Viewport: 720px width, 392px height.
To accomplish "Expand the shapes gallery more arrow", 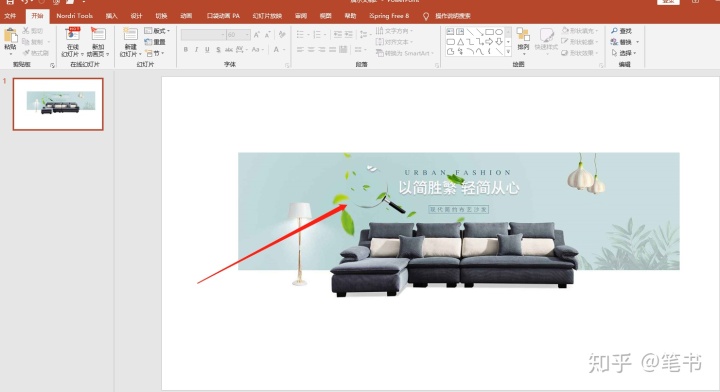I will [x=508, y=52].
